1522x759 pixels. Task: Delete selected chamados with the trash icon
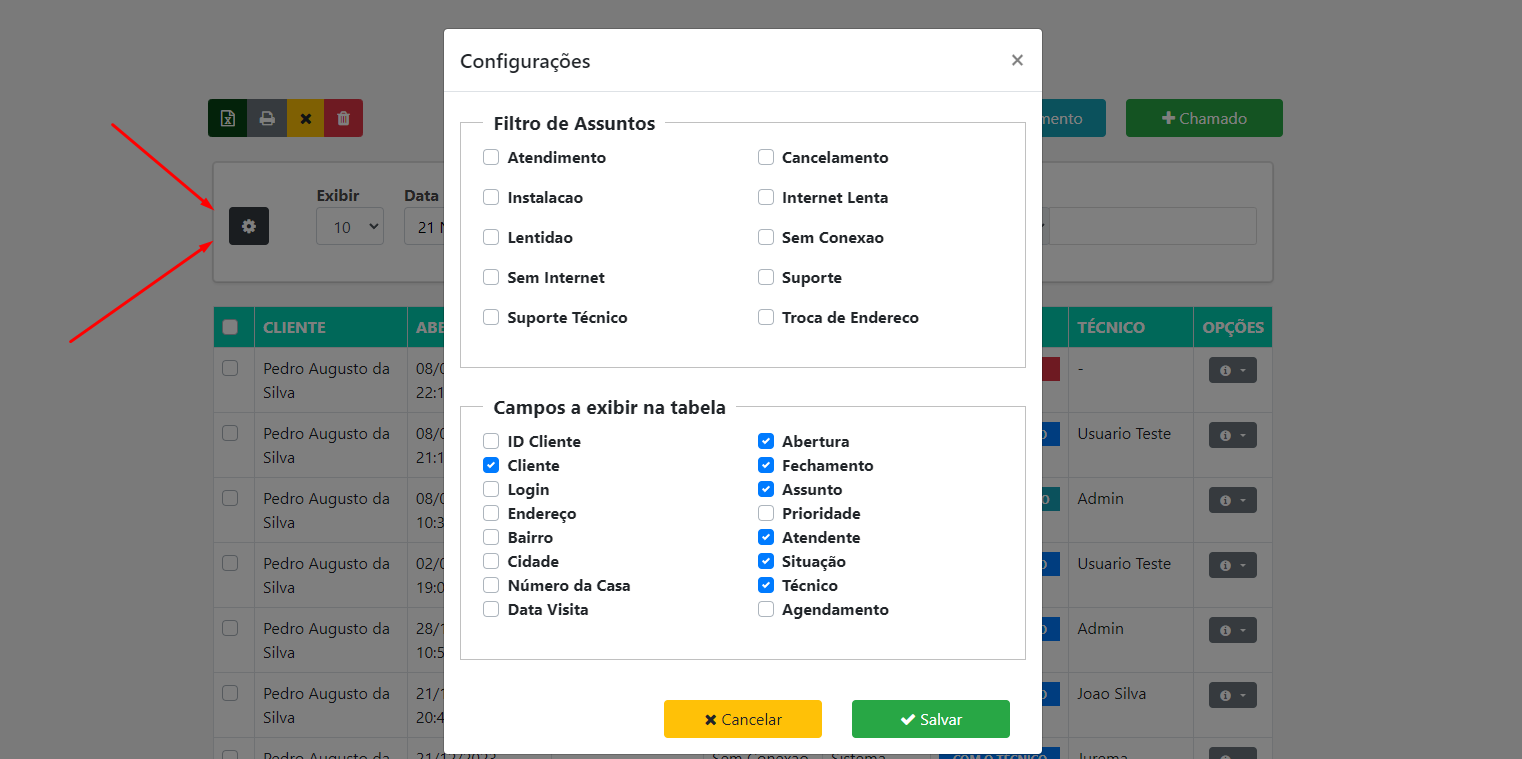pyautogui.click(x=343, y=118)
